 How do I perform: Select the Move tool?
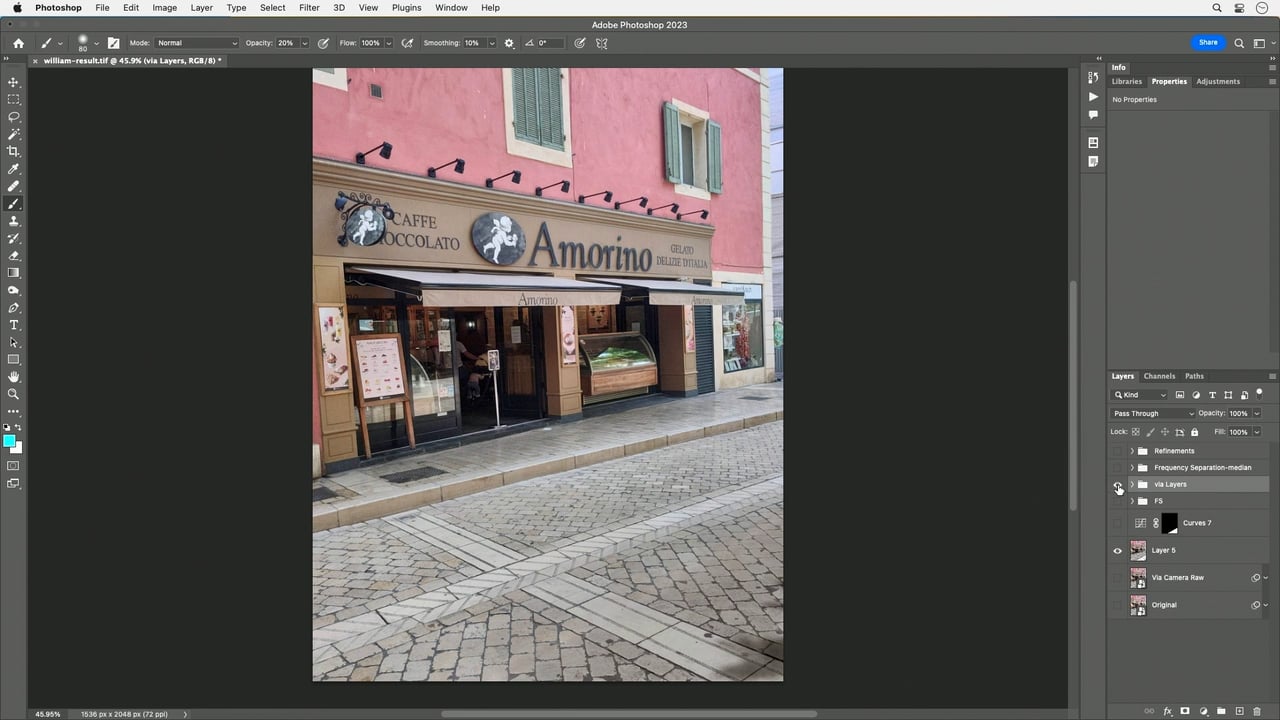pyautogui.click(x=14, y=82)
